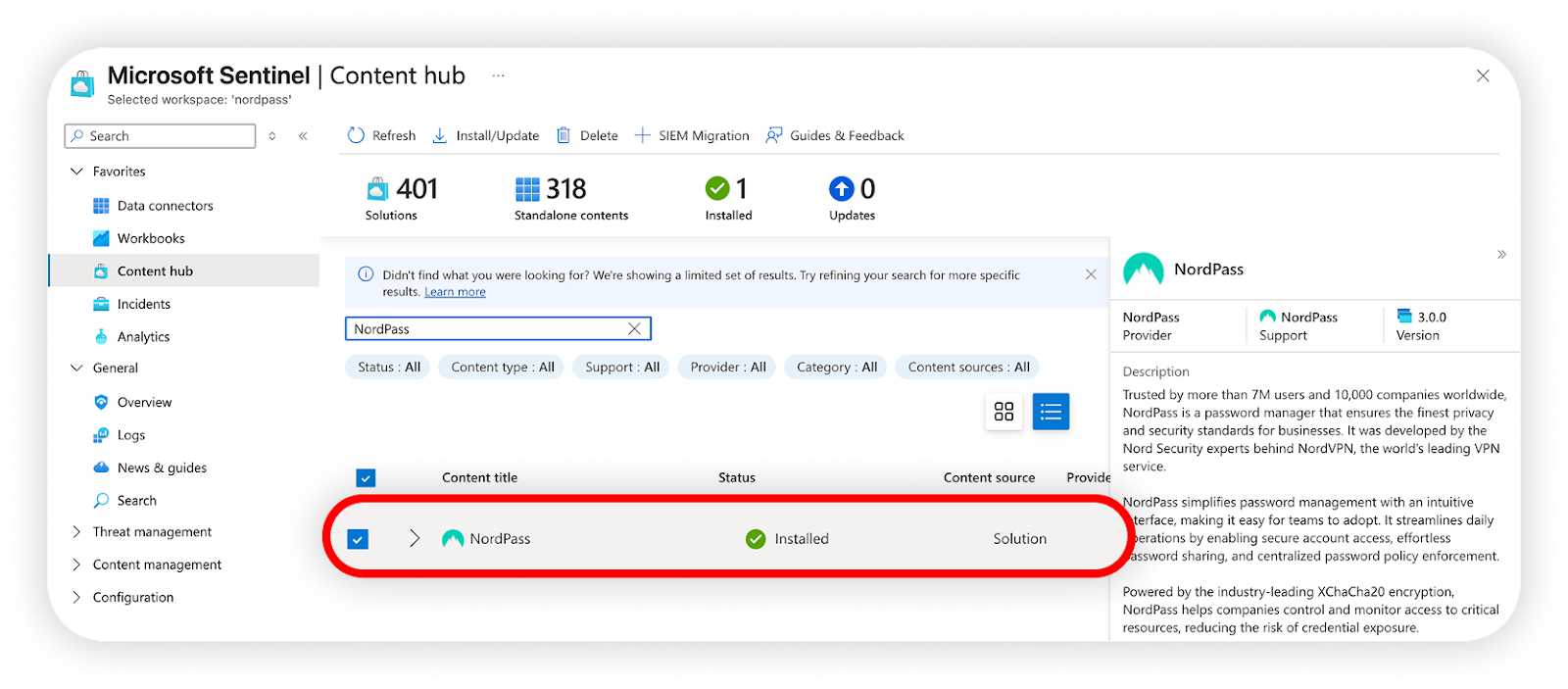Click the News & guides cloud icon
The image size is (1568, 689).
click(x=101, y=468)
